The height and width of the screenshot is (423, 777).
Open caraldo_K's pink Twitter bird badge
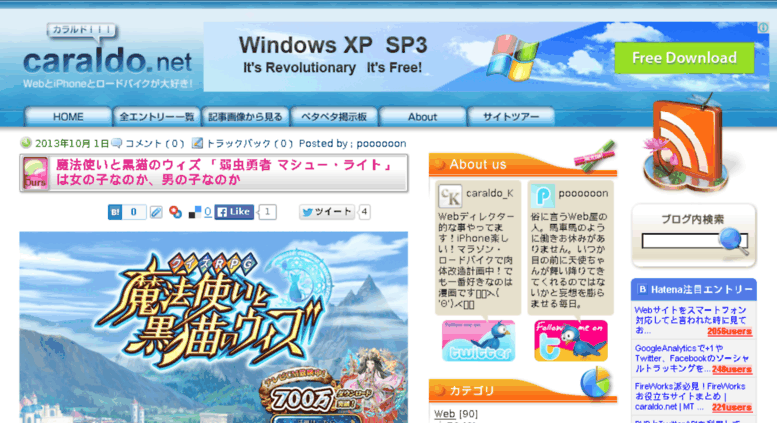478,340
